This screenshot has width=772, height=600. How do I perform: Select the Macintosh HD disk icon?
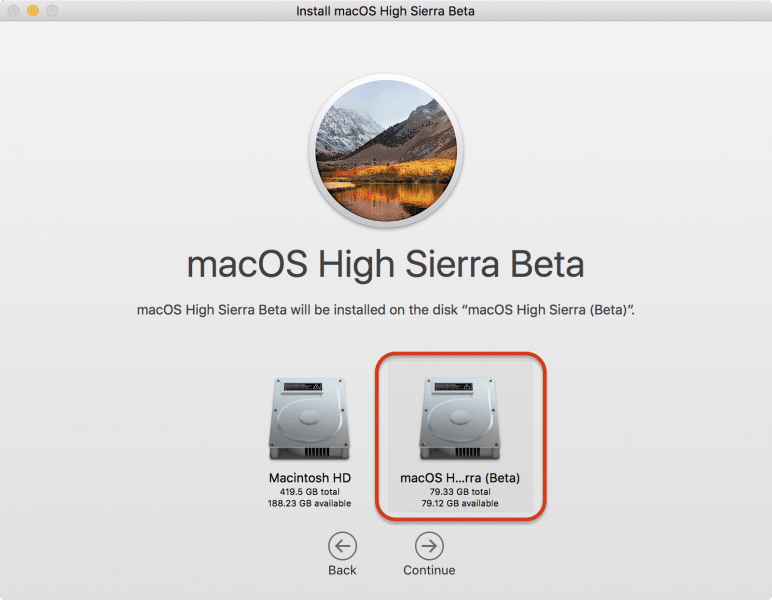tap(309, 419)
